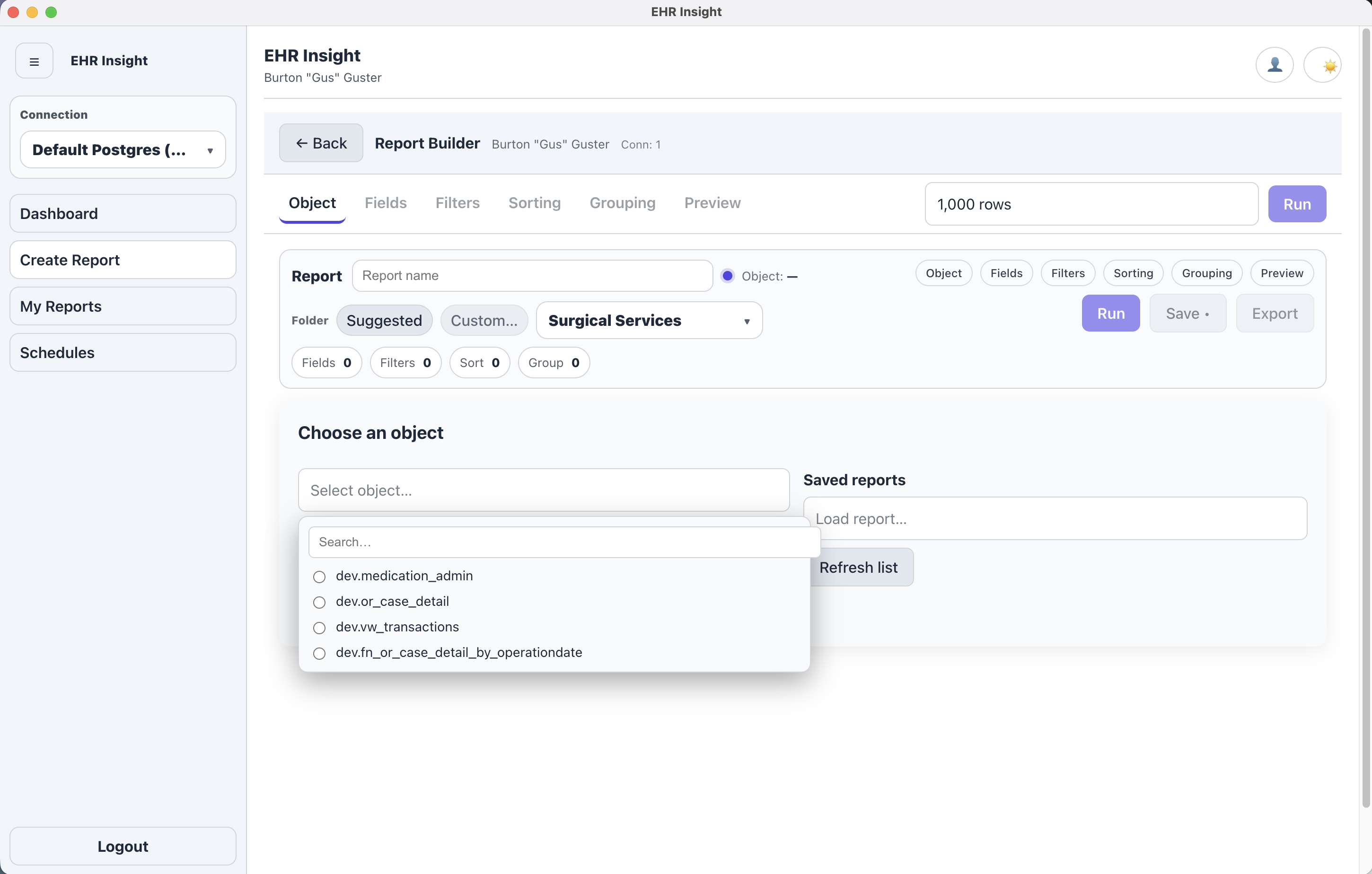Edit the 1,000 rows limit field
The width and height of the screenshot is (1372, 874).
pyautogui.click(x=1091, y=204)
